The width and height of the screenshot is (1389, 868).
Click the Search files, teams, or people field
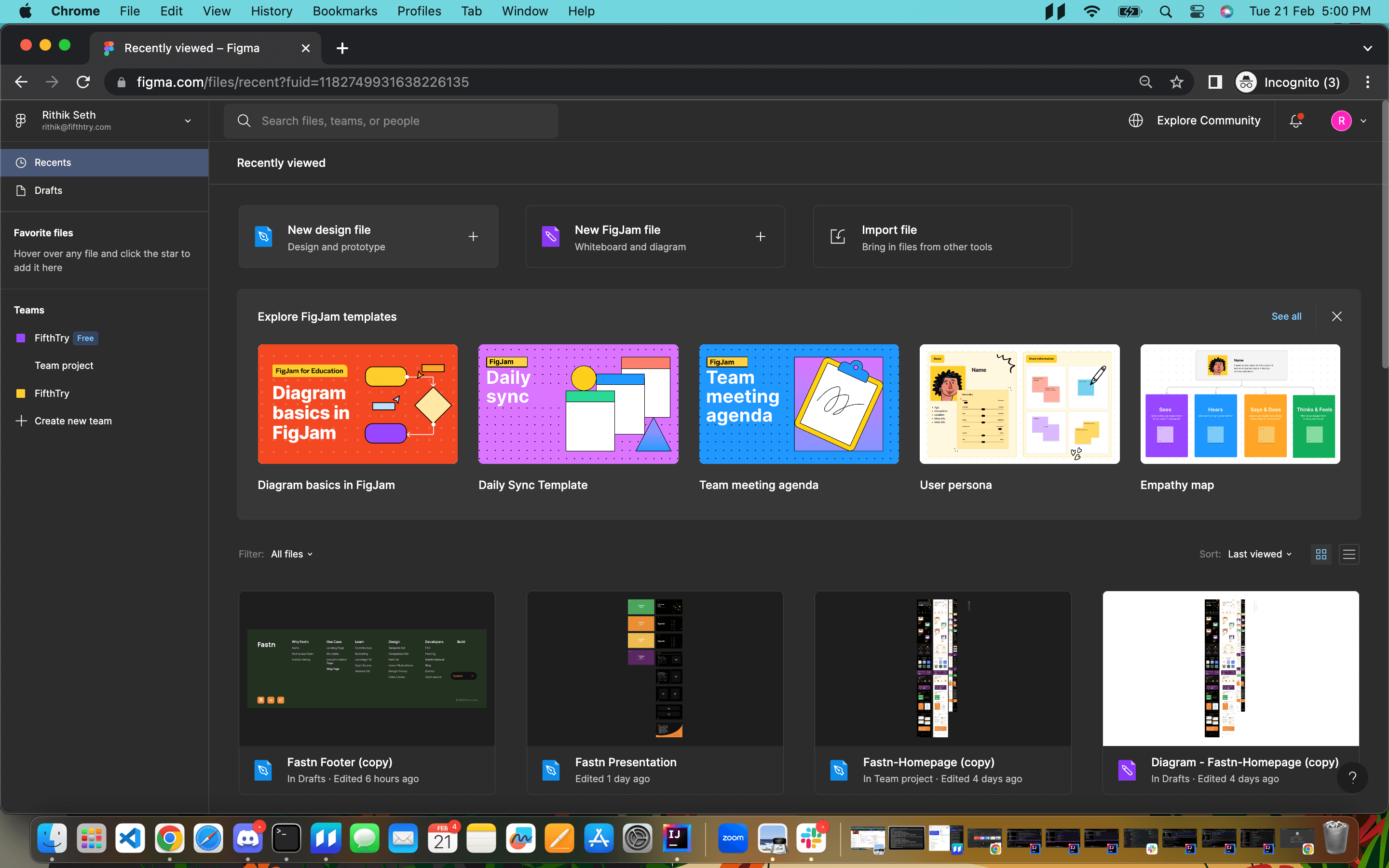(391, 121)
